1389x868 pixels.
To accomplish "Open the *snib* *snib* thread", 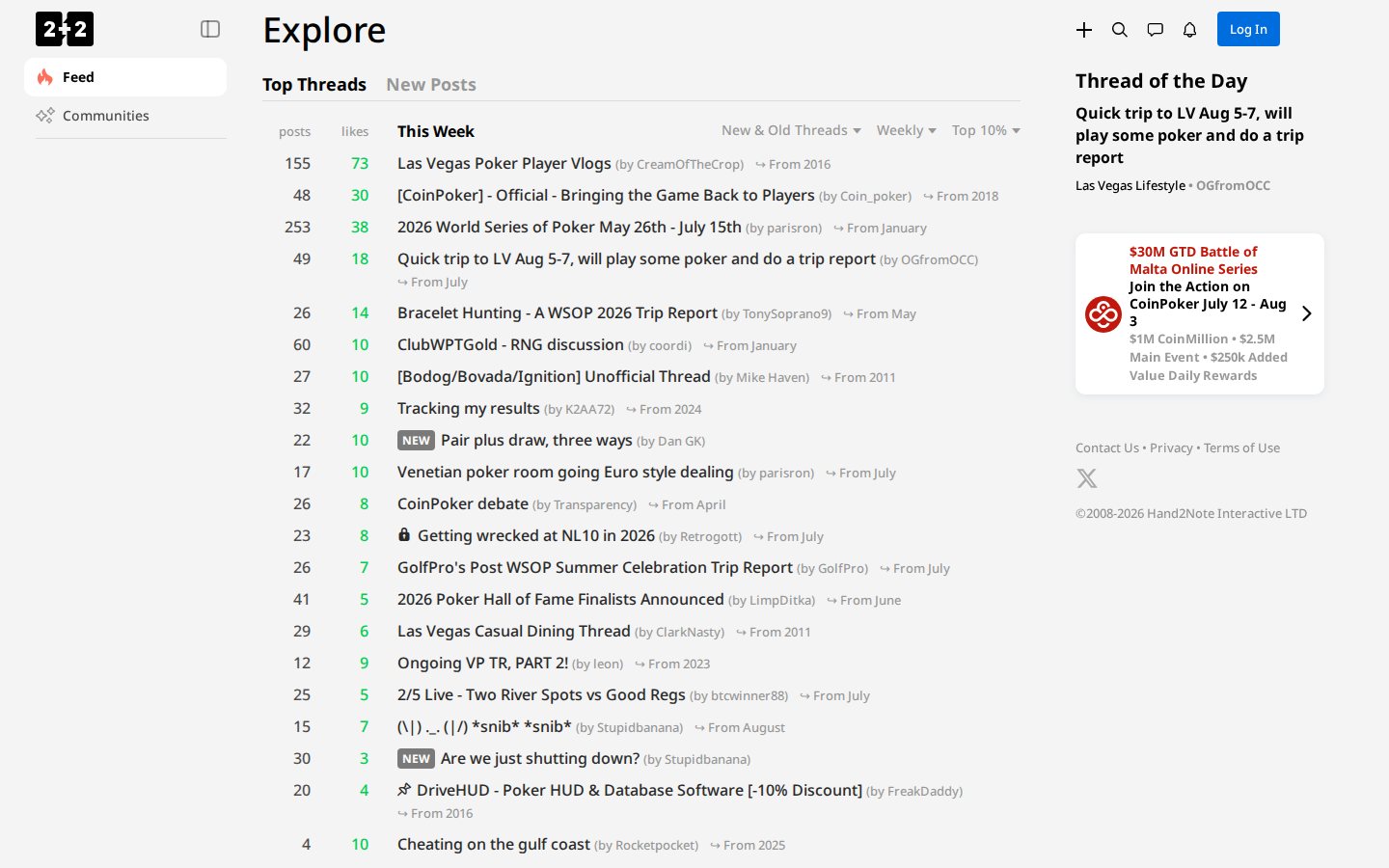I will [484, 726].
